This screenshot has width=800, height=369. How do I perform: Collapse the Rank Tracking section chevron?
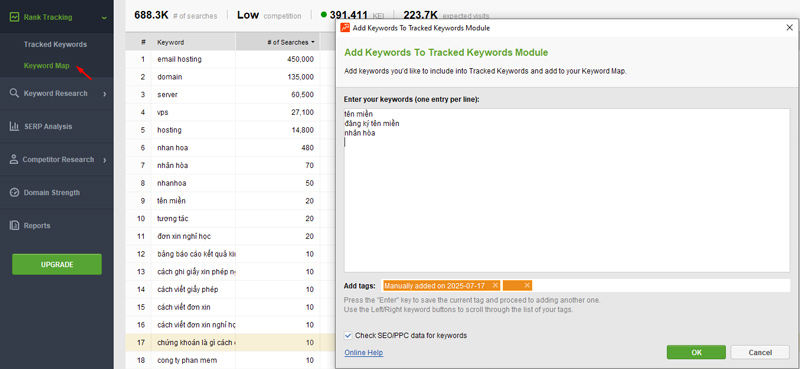(104, 17)
